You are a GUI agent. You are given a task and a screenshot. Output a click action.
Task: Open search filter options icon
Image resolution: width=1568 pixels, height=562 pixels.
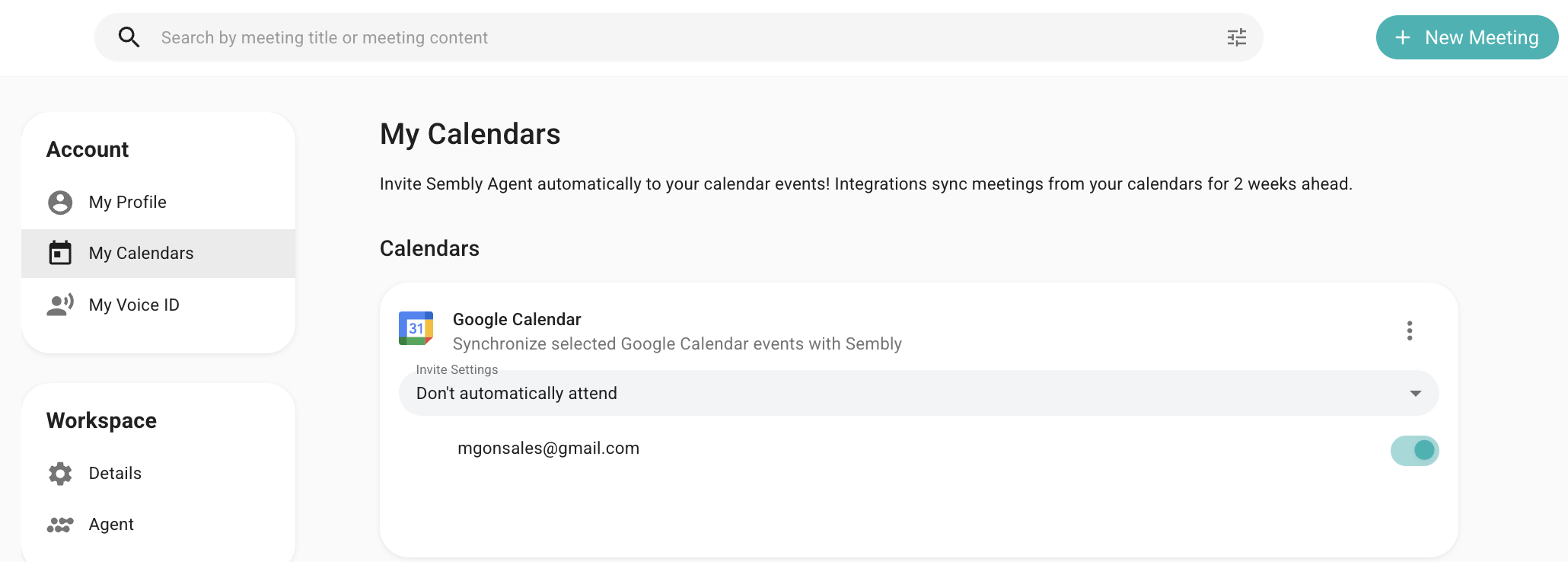(1237, 37)
